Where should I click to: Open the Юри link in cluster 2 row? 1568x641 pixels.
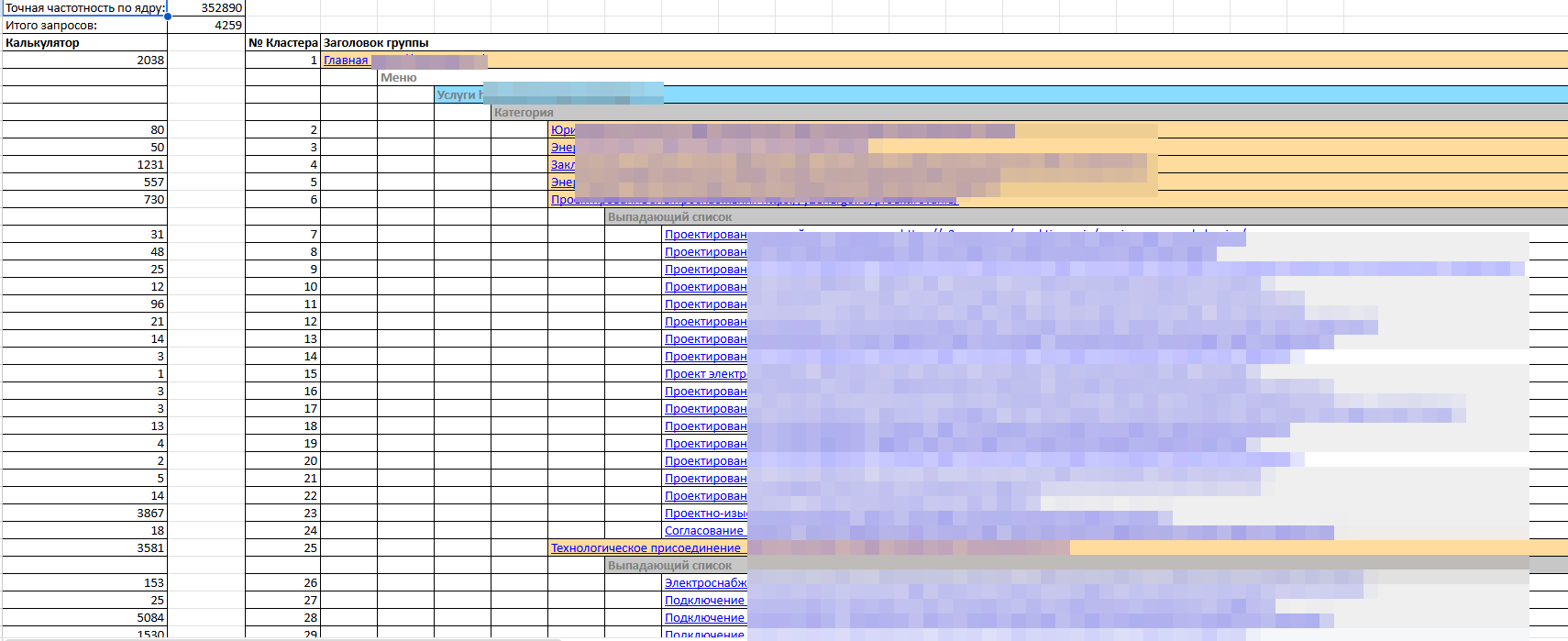[x=563, y=130]
